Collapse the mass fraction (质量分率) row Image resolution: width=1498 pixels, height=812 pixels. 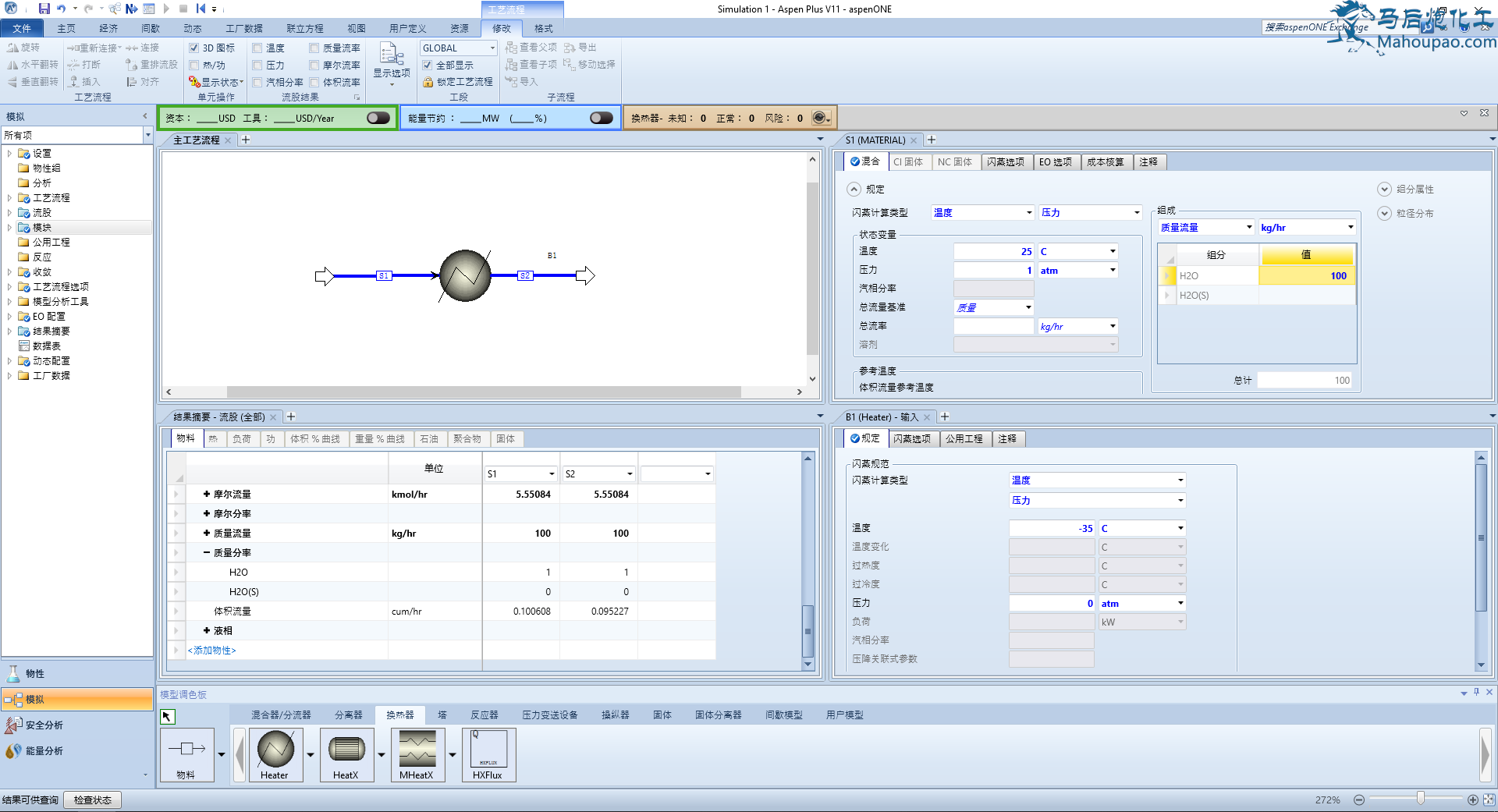tap(207, 552)
